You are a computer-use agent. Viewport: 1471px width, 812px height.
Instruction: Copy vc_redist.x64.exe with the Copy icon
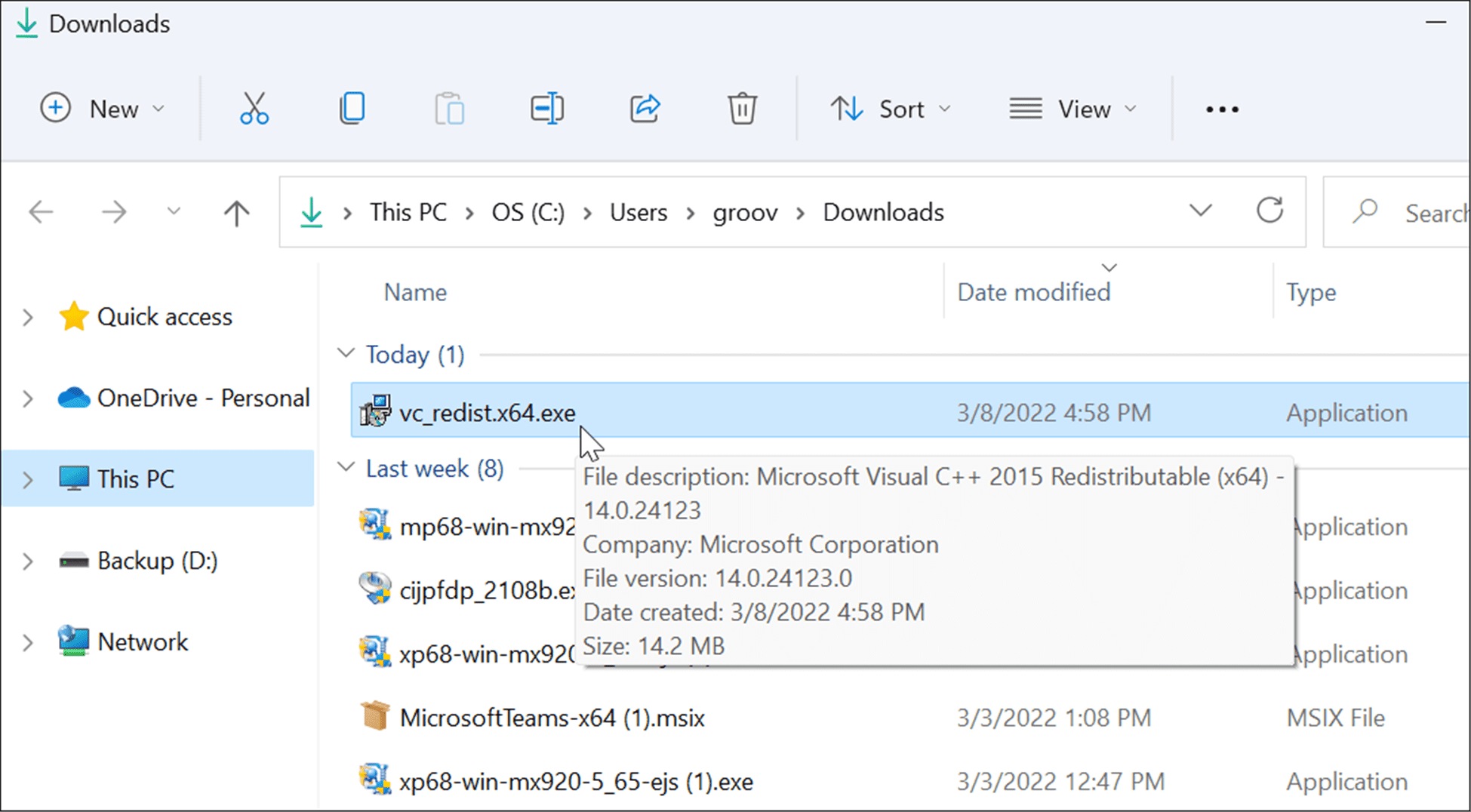click(352, 108)
